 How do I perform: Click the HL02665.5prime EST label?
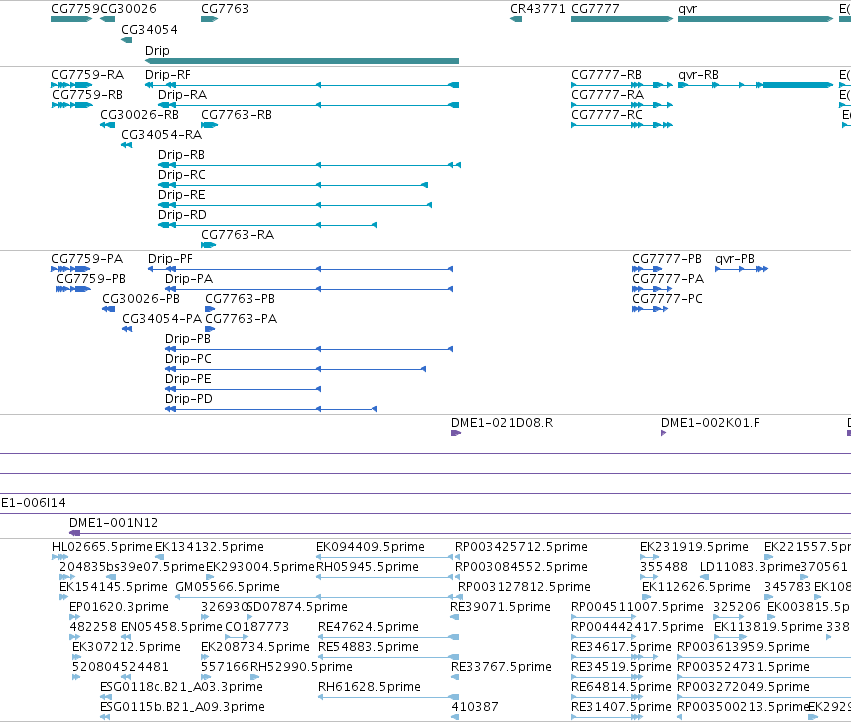tap(103, 547)
